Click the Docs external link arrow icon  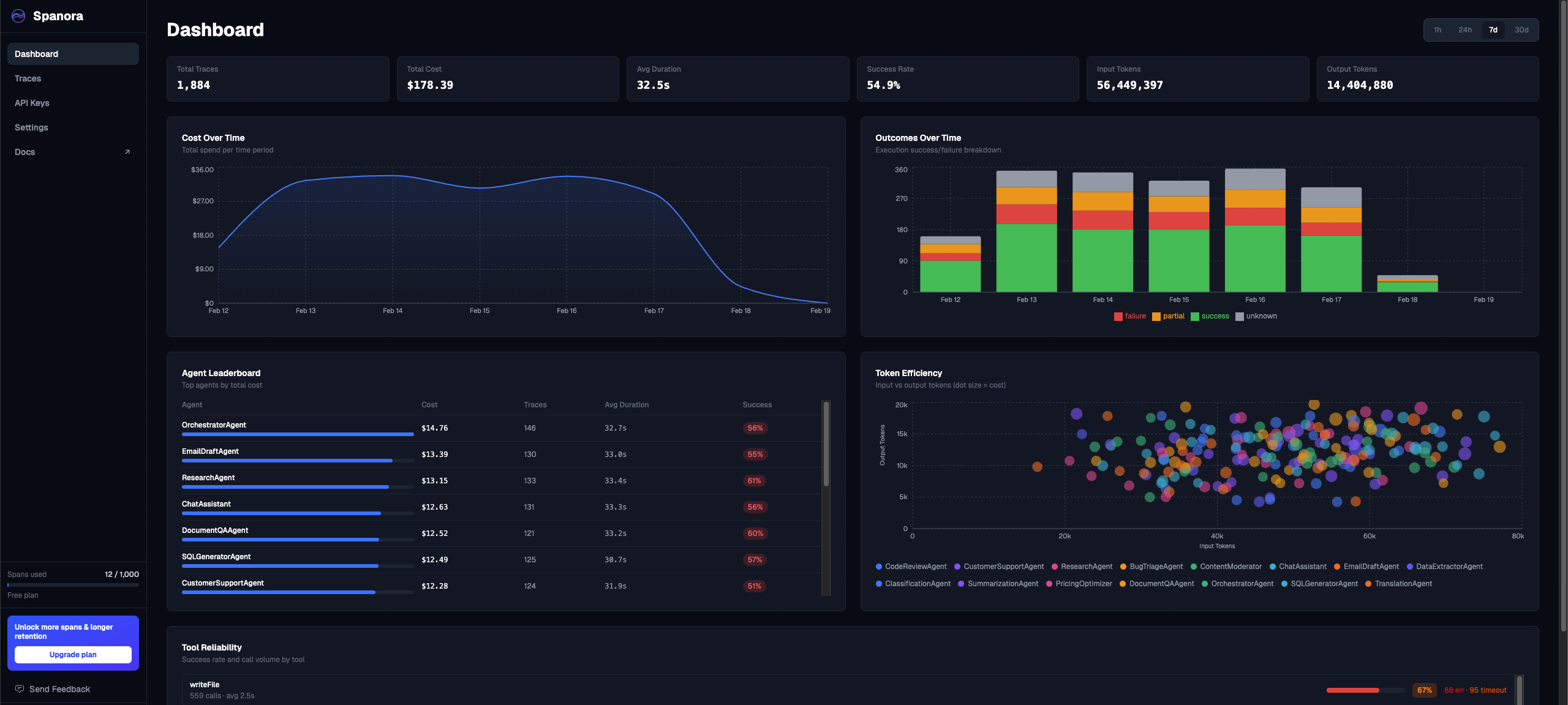pos(127,151)
